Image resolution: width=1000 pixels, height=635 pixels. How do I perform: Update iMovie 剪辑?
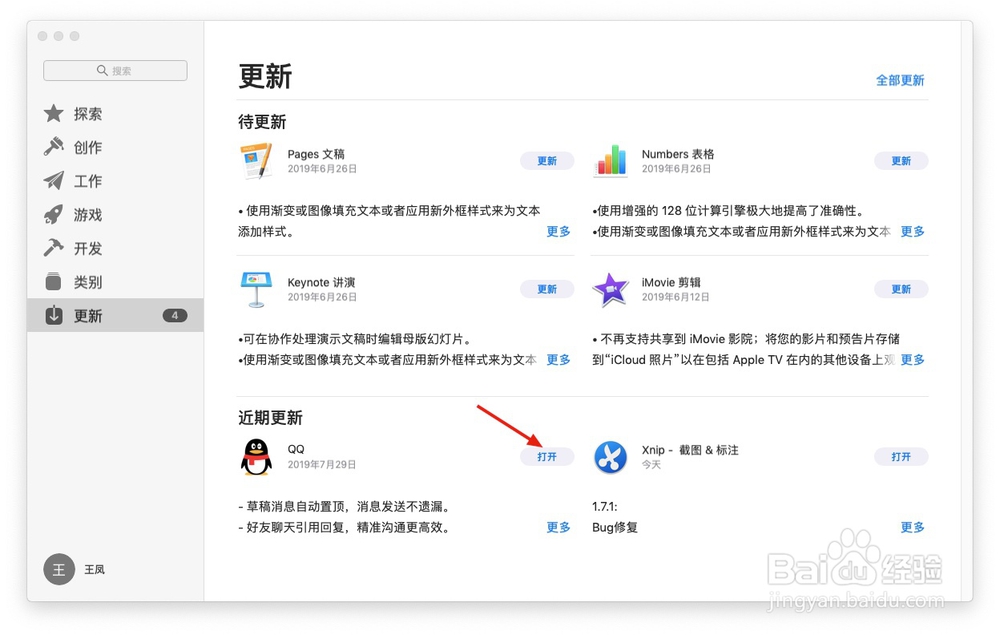(x=901, y=289)
